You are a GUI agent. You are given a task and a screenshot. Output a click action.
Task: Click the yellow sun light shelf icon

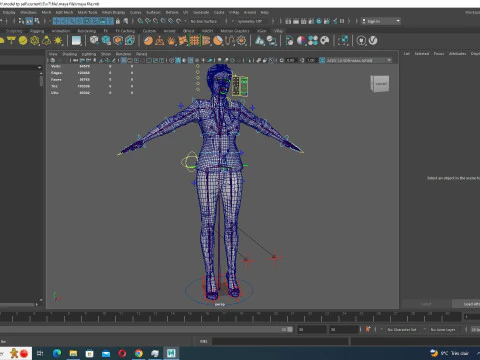[58, 41]
